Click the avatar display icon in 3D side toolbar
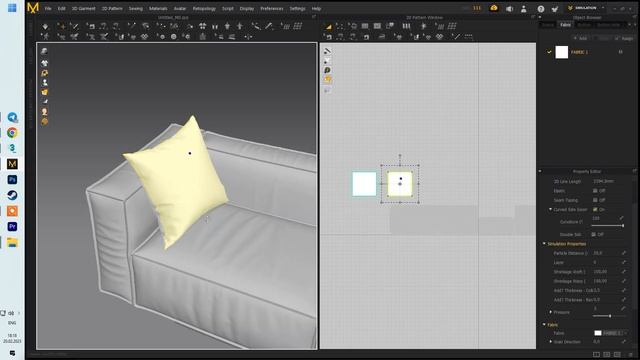The image size is (640, 360). tap(44, 82)
